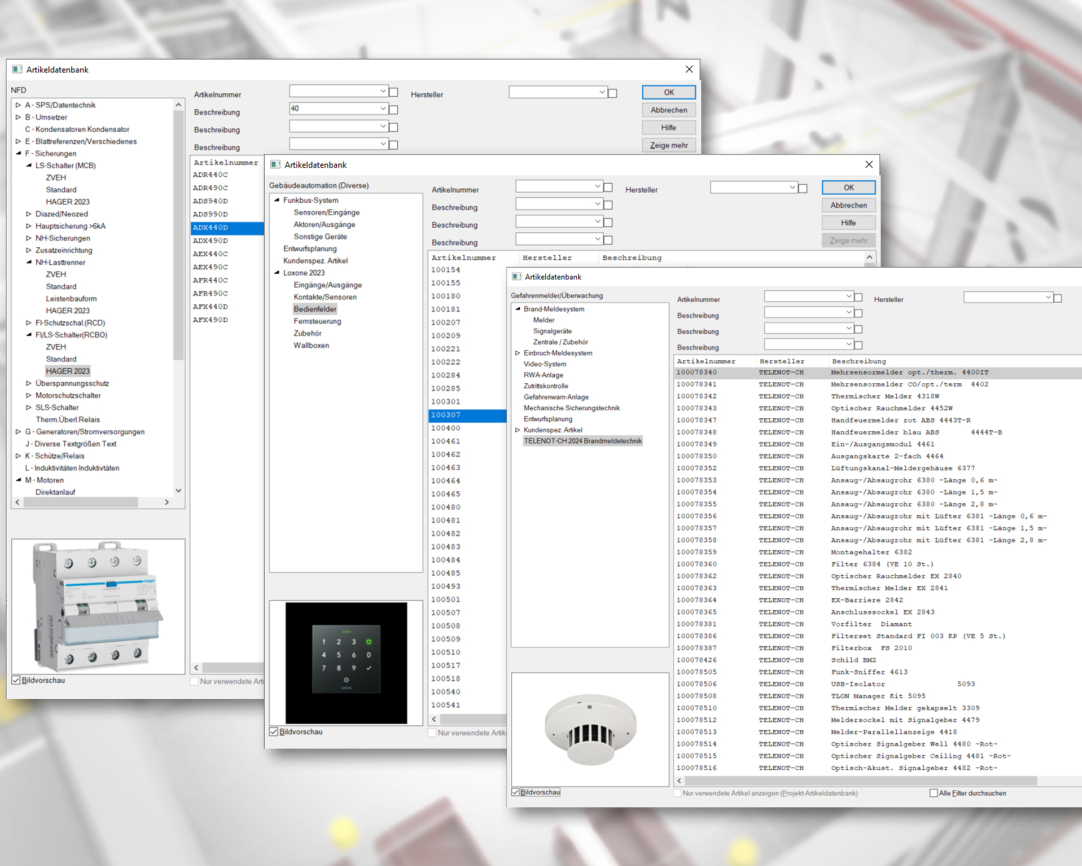Click the window icon of the Gefahrenmelder Artikeldatenbank dialog
1082x866 pixels.
pos(517,277)
